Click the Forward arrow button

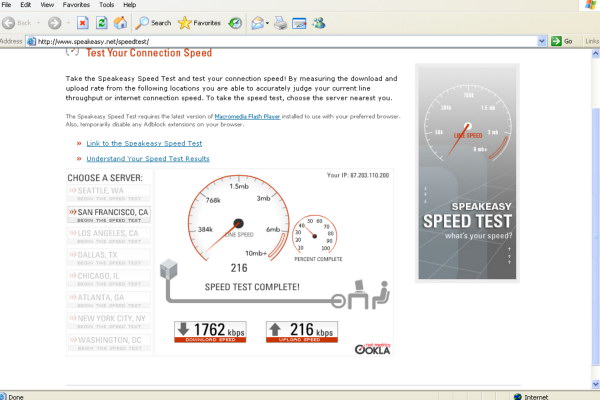click(54, 23)
